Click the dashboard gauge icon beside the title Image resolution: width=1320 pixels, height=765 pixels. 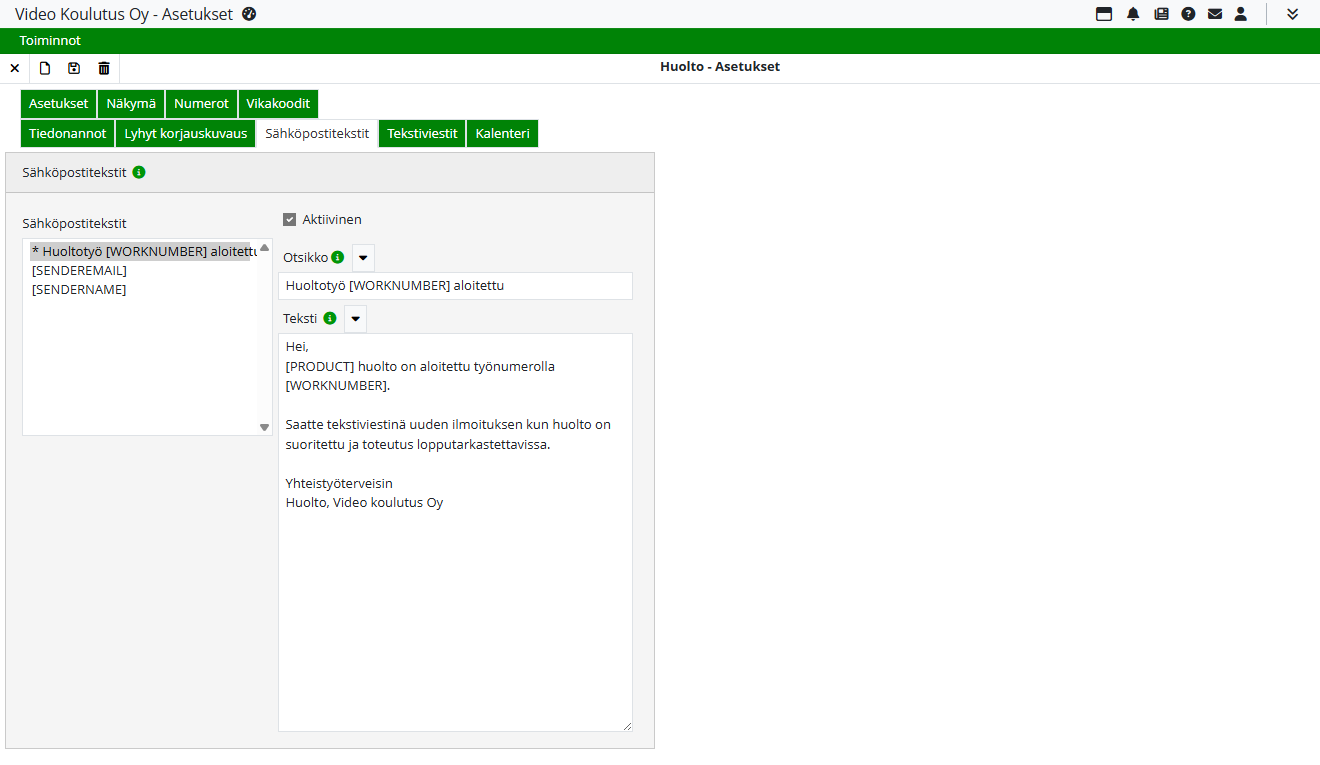click(249, 14)
